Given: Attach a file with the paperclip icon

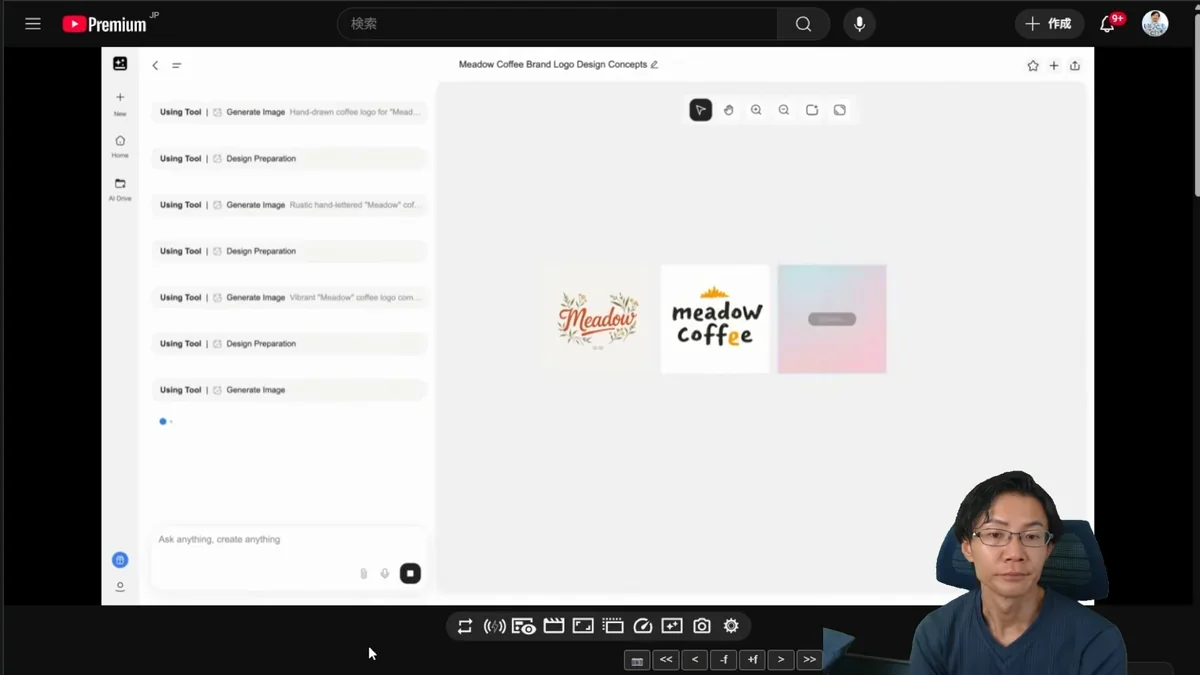Looking at the screenshot, I should coord(363,573).
